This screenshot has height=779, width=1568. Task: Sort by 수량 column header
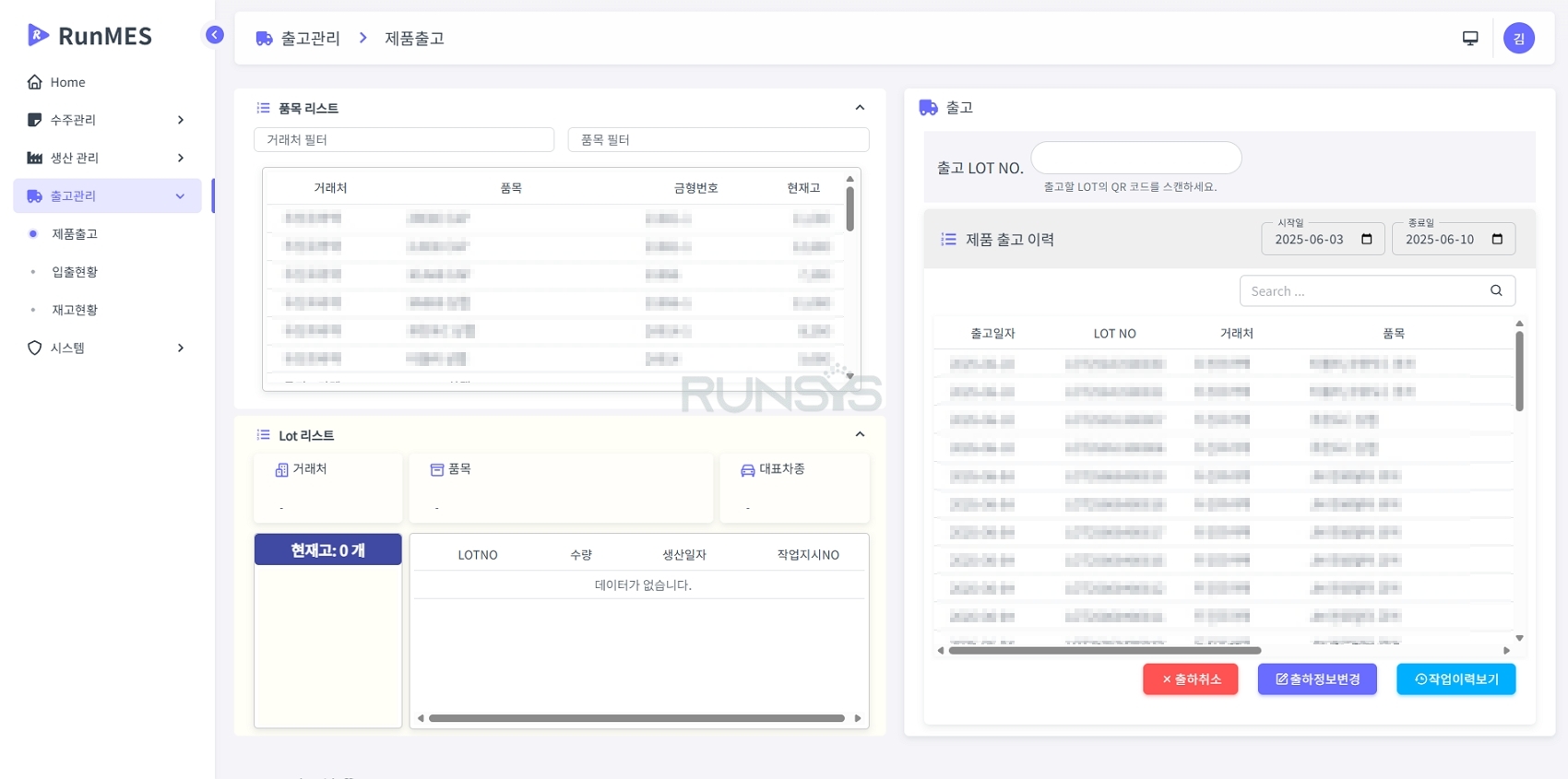(581, 555)
